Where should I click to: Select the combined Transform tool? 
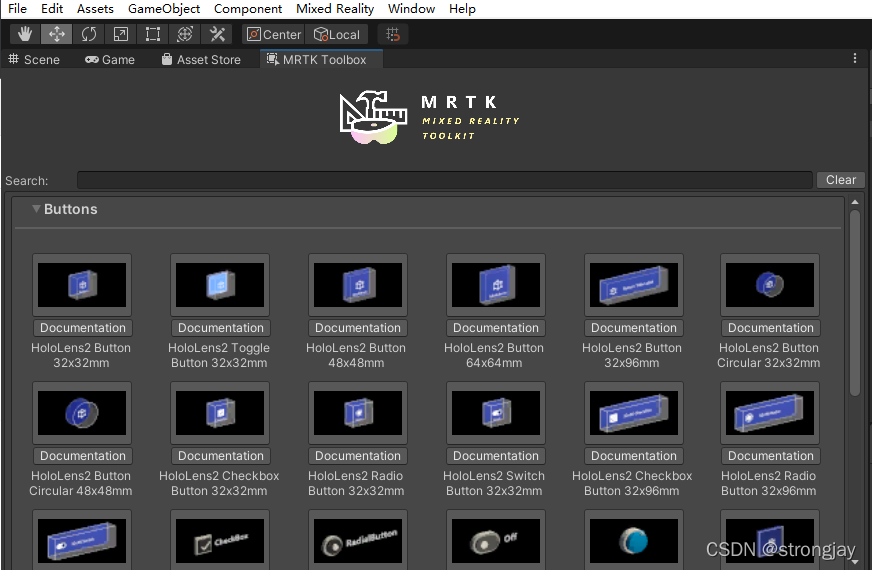185,34
